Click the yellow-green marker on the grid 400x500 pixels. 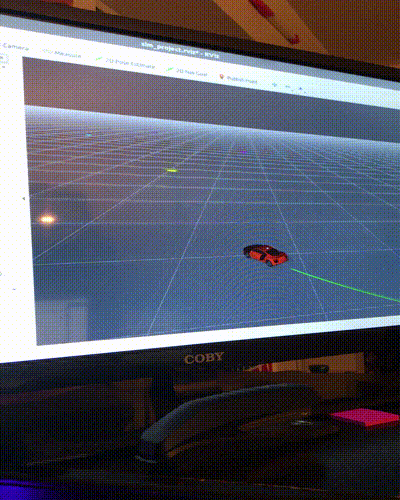(171, 170)
